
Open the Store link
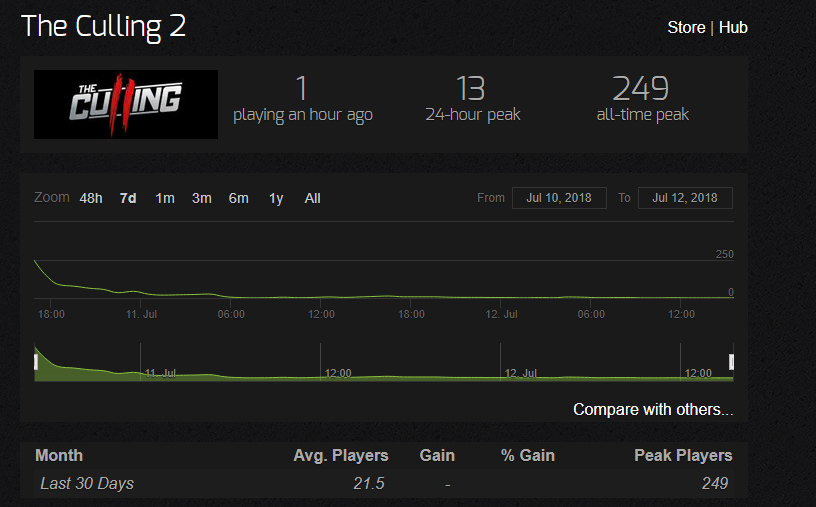tap(686, 28)
